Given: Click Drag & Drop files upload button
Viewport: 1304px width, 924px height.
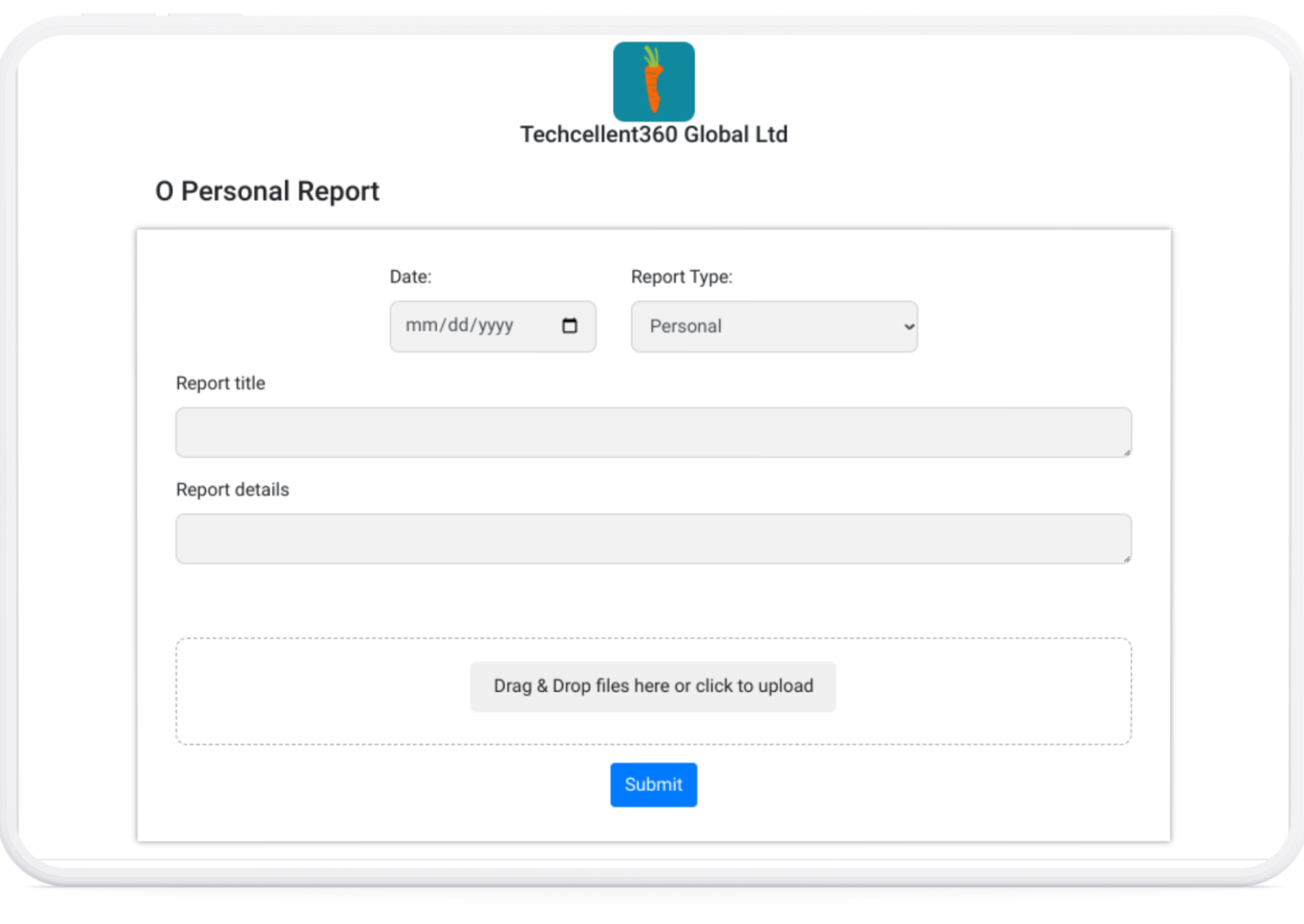Looking at the screenshot, I should 652,686.
